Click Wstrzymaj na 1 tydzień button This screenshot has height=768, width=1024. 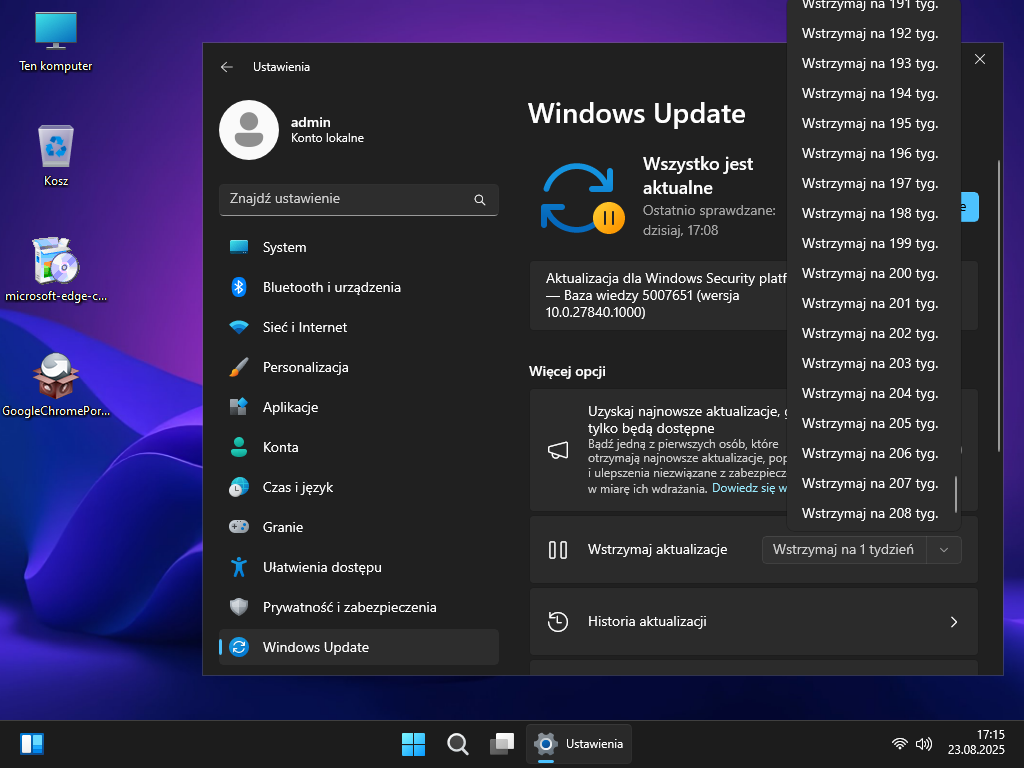click(x=843, y=549)
